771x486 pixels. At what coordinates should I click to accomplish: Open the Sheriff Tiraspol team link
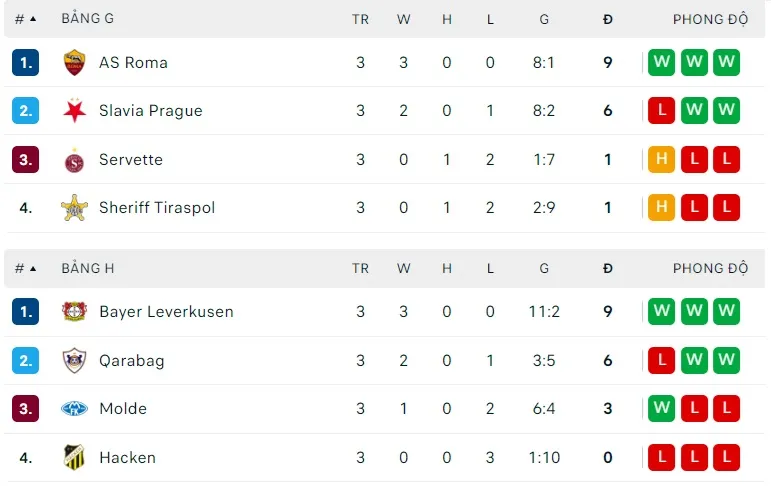coord(157,208)
